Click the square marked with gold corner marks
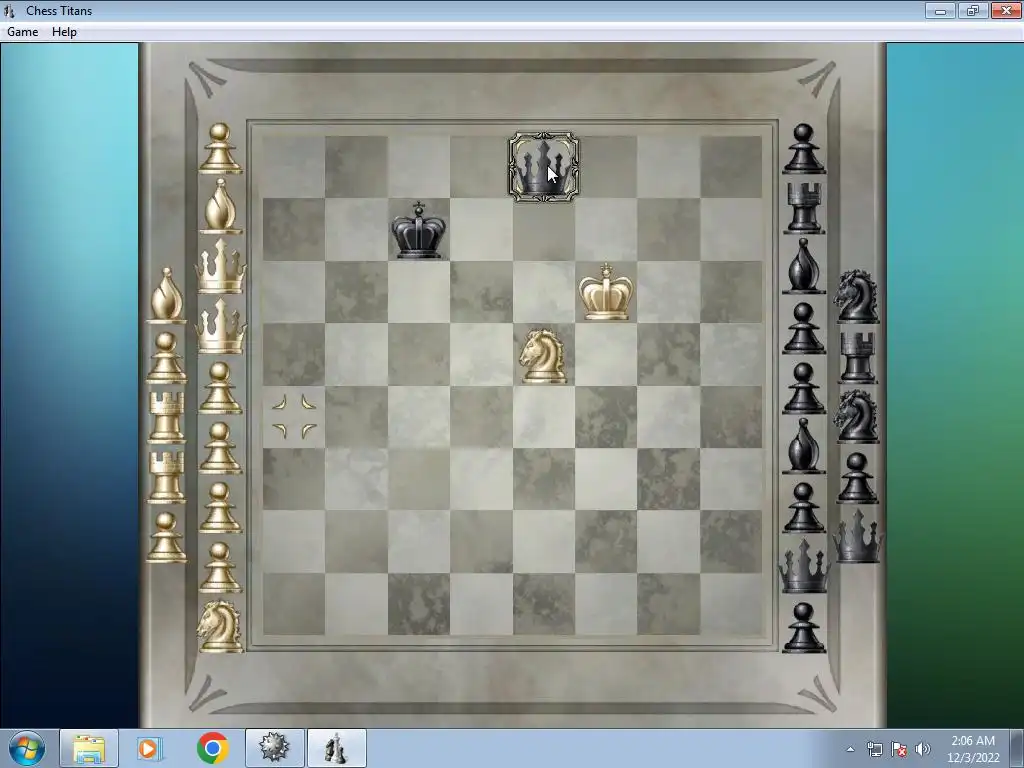Viewport: 1024px width, 768px height. coord(294,417)
